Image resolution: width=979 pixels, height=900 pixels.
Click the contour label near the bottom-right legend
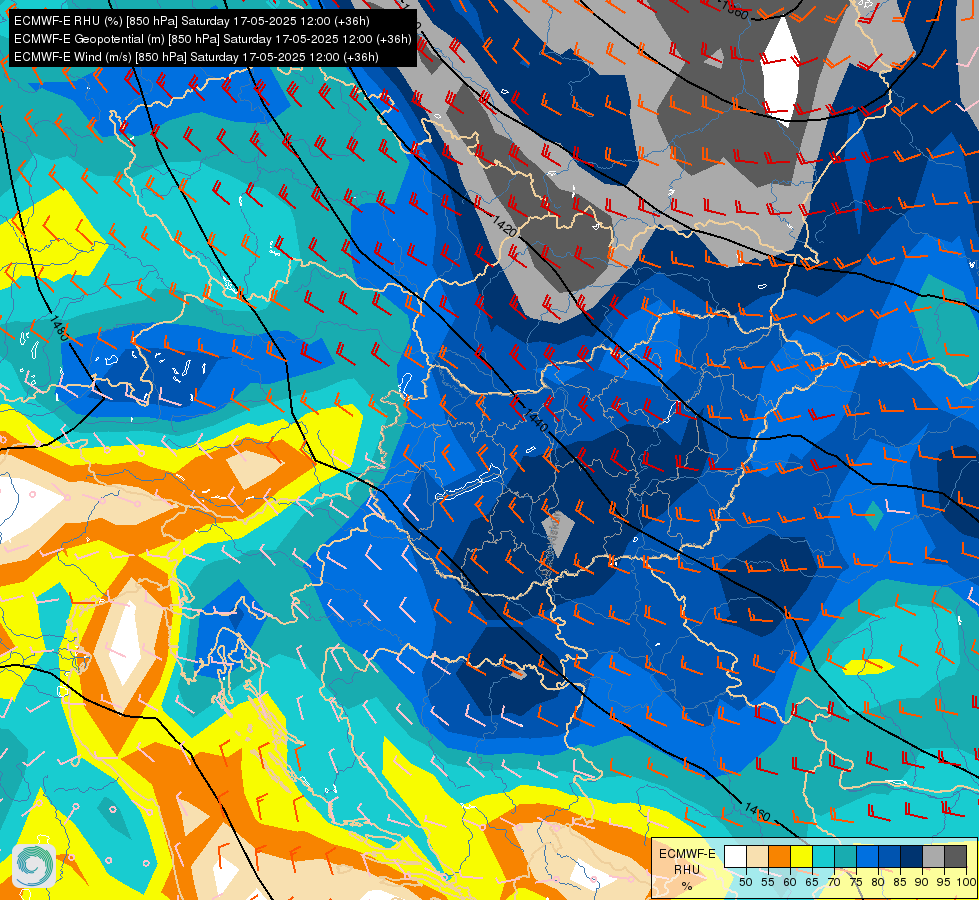pos(757,811)
